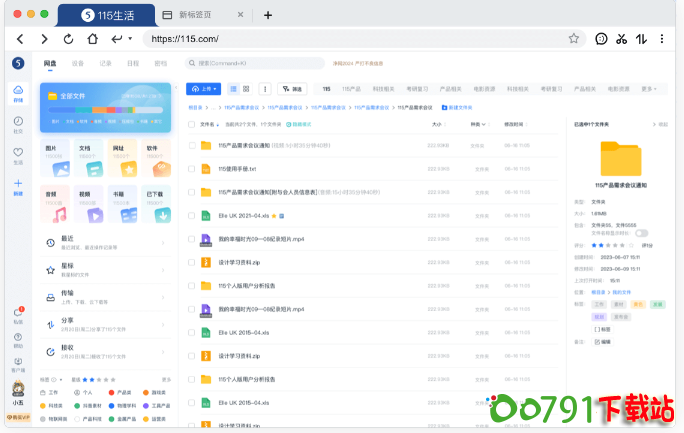Expand the 分享 share row chevron
The height and width of the screenshot is (433, 684).
coord(163,325)
